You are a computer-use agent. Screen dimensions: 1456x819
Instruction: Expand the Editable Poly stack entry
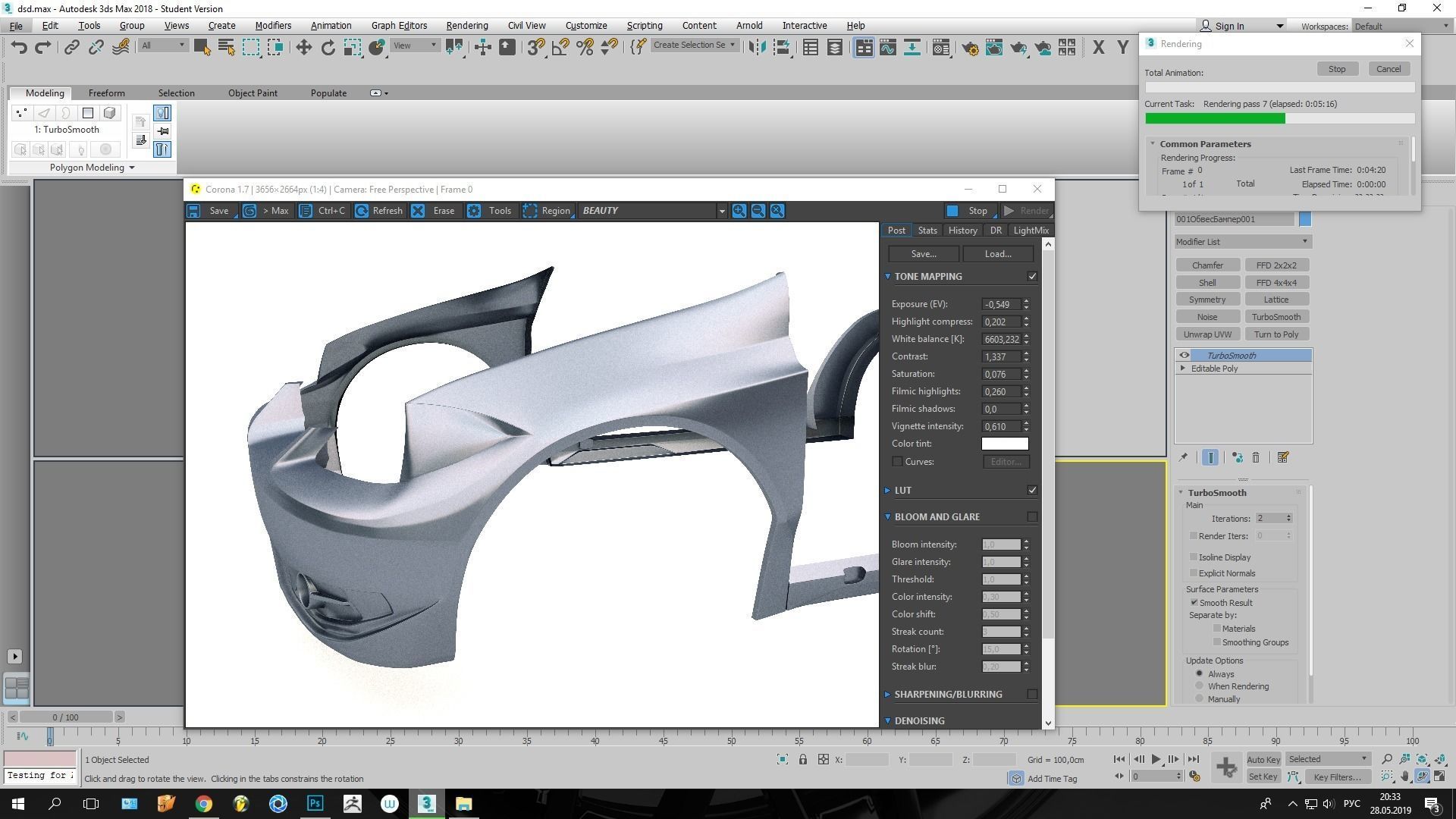[x=1183, y=369]
